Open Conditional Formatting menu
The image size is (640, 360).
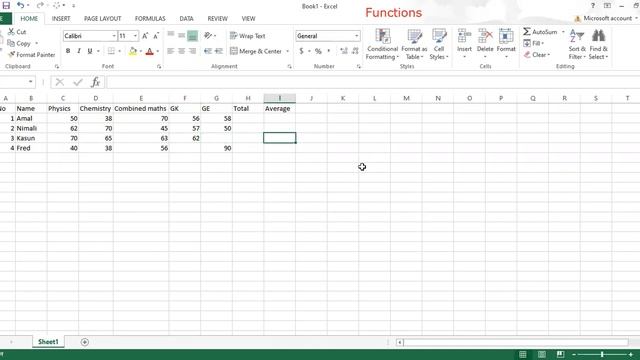pyautogui.click(x=382, y=44)
